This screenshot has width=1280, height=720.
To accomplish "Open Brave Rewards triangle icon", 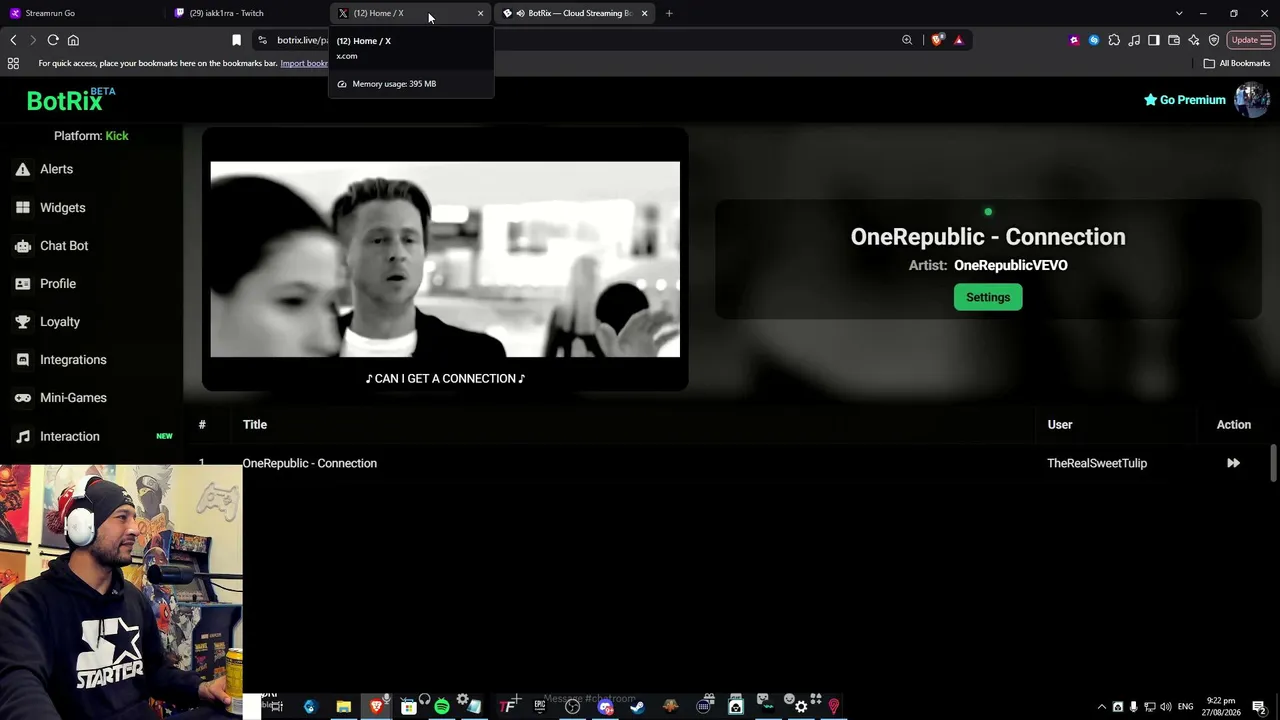I will coord(958,40).
